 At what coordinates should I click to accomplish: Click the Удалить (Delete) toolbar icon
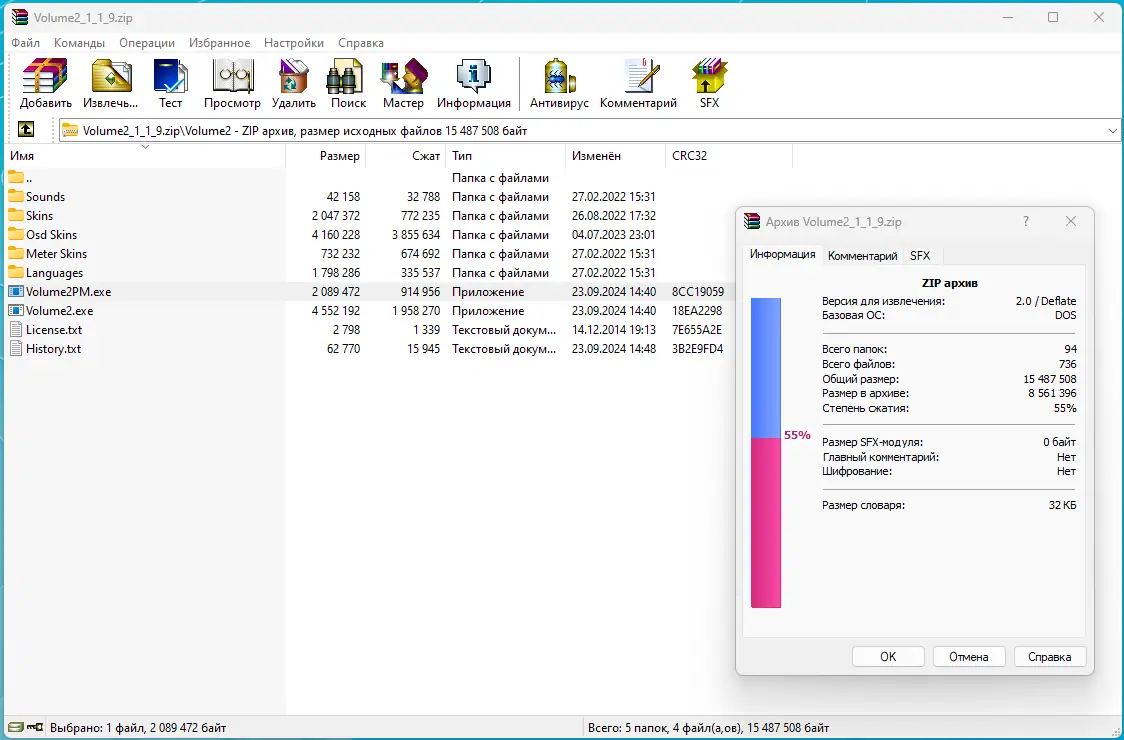[x=294, y=76]
